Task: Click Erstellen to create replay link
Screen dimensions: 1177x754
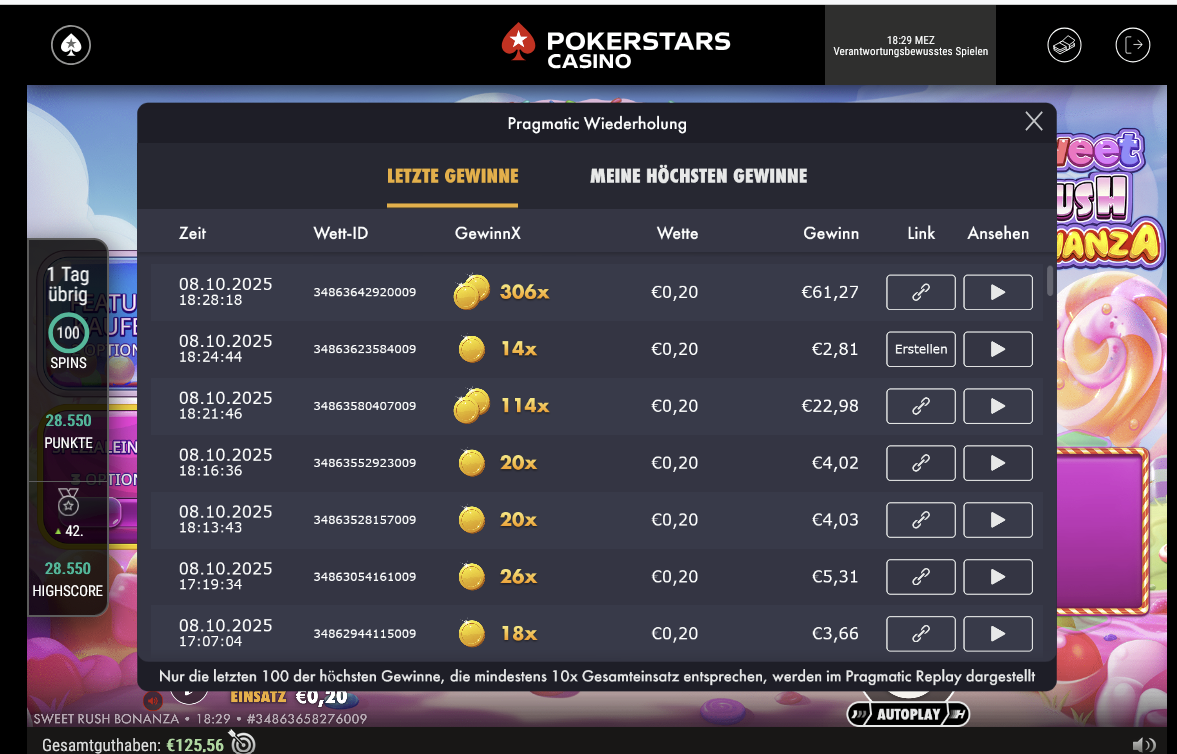Action: pos(920,349)
